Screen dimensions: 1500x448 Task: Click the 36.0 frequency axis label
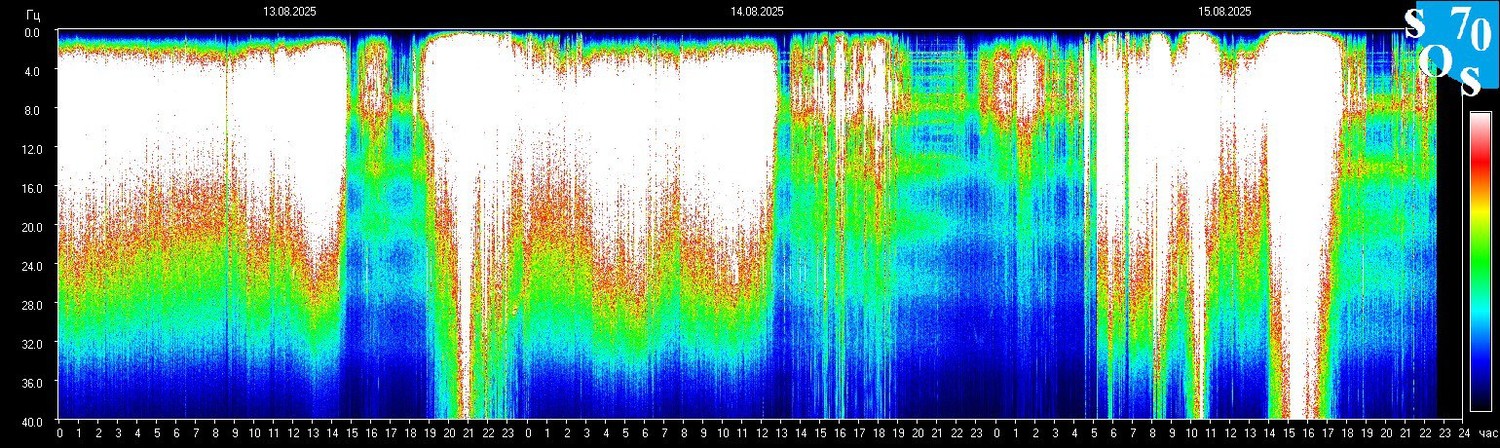(x=30, y=383)
